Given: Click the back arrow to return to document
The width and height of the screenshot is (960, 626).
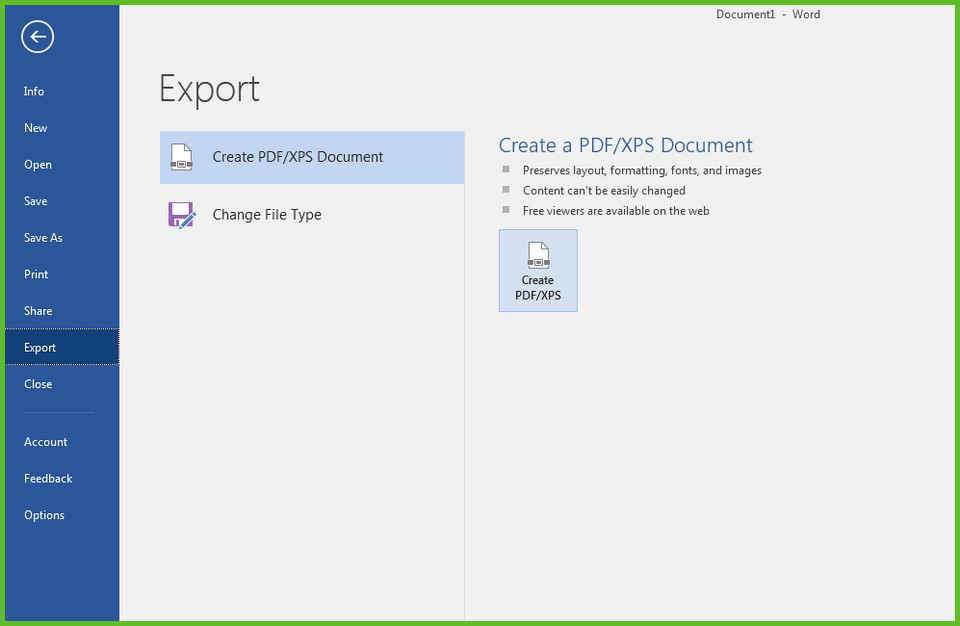Looking at the screenshot, I should tap(37, 37).
